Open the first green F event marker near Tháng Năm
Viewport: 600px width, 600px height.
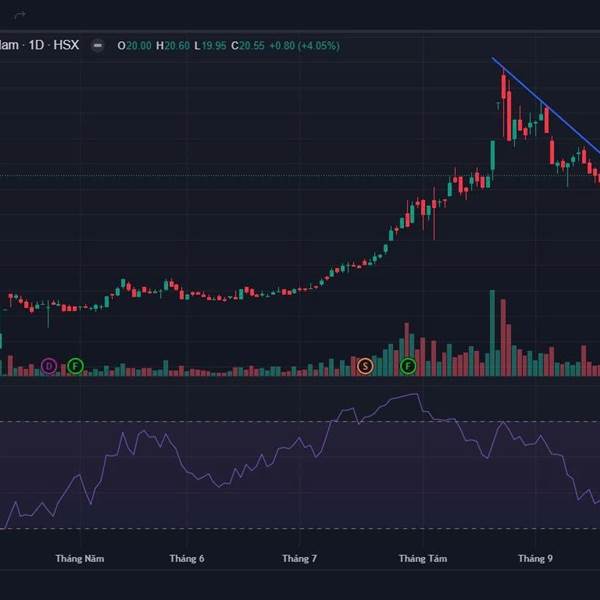(x=75, y=366)
